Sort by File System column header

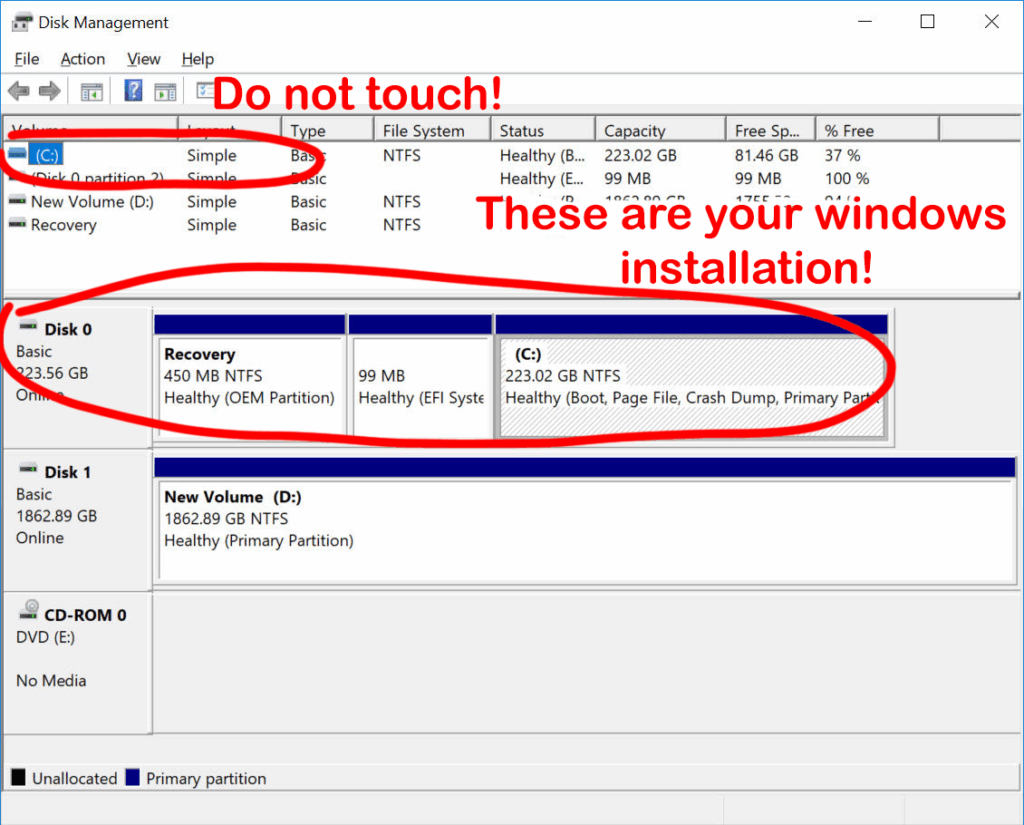(424, 131)
